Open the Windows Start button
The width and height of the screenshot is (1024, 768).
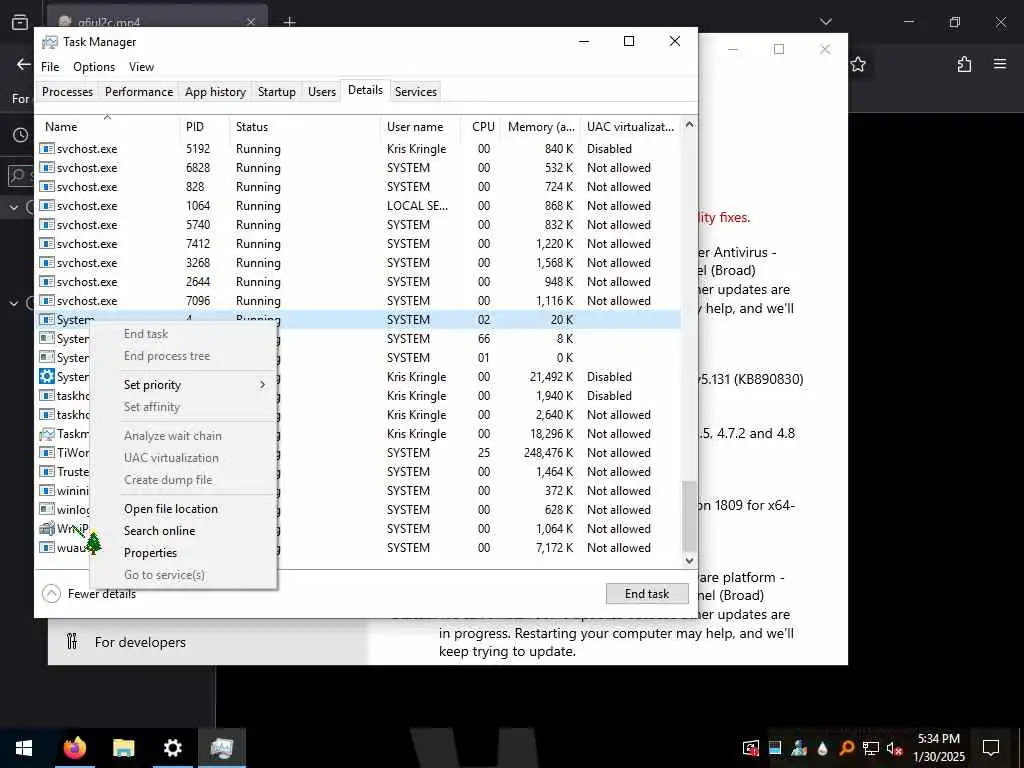(x=24, y=748)
